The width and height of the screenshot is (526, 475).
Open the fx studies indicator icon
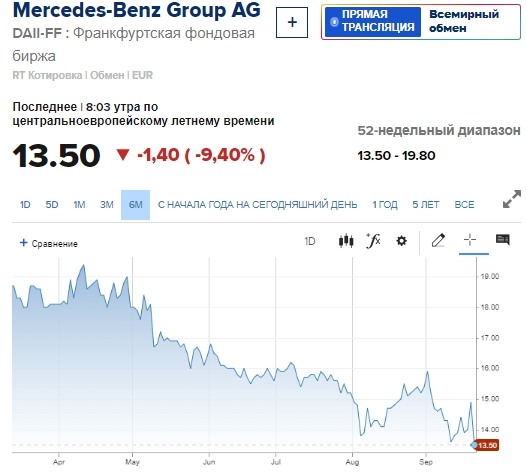373,241
